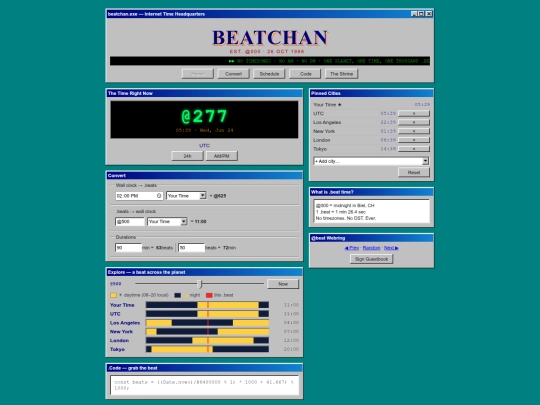Reset the pinned cities list
540x405 pixels.
[414, 172]
